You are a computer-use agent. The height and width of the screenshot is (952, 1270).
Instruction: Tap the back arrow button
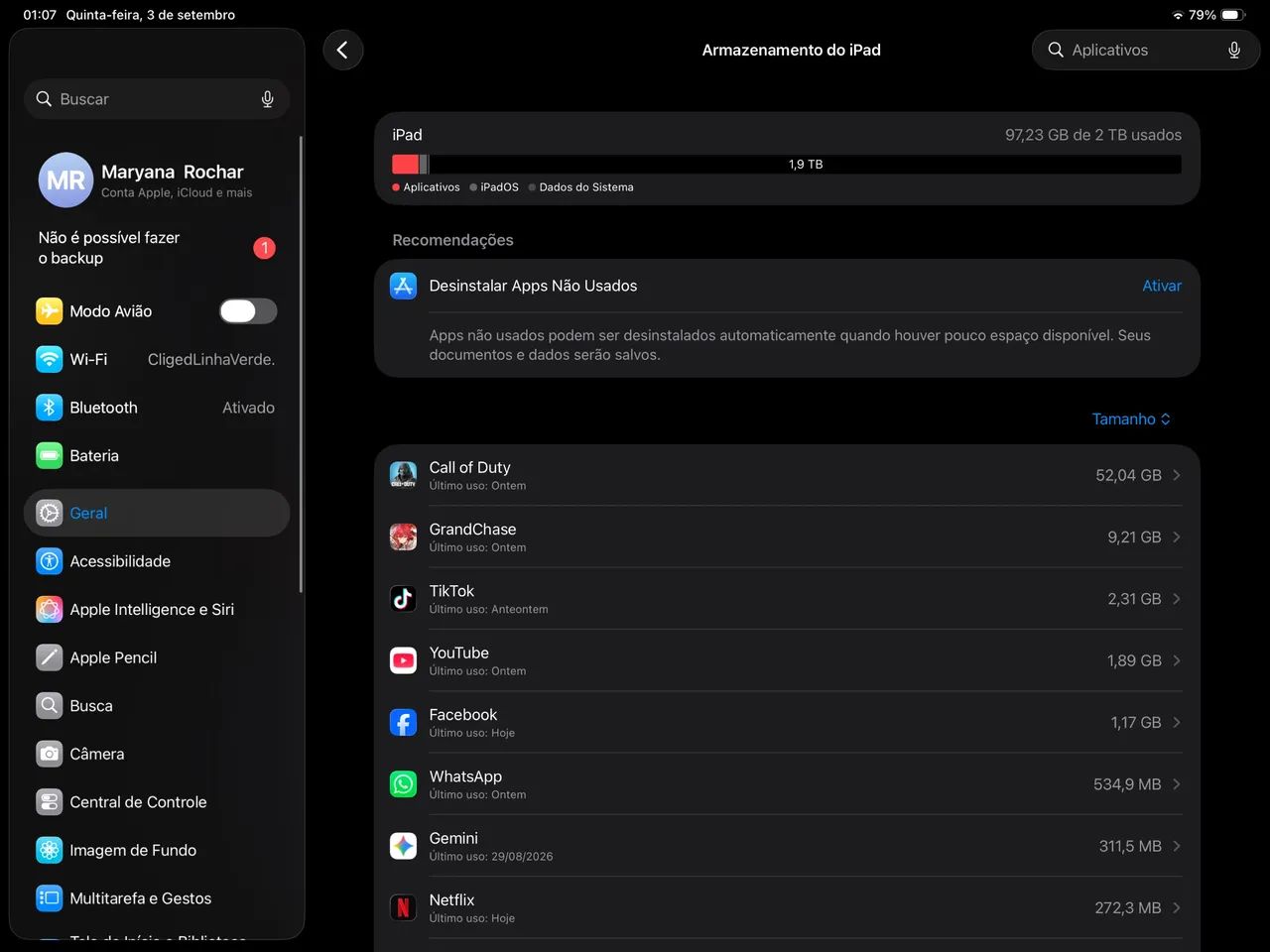(342, 50)
